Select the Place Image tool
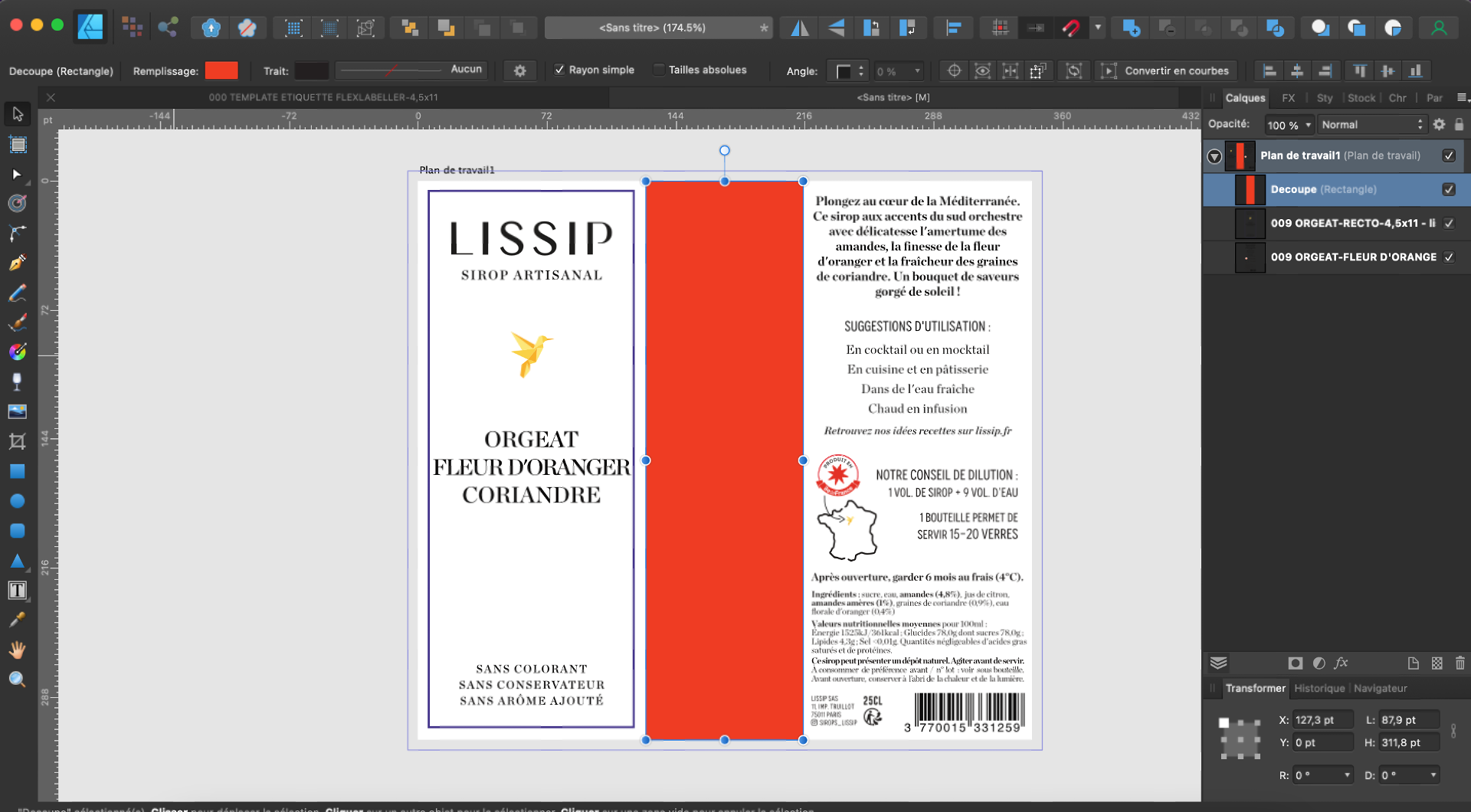Screen dimensions: 1471x812 coord(18,411)
